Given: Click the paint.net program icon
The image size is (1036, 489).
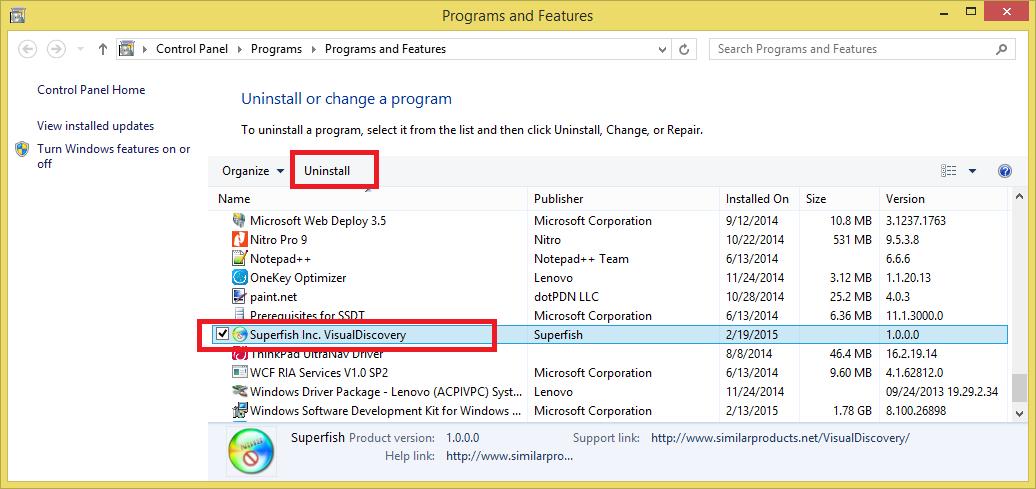Looking at the screenshot, I should click(x=239, y=297).
